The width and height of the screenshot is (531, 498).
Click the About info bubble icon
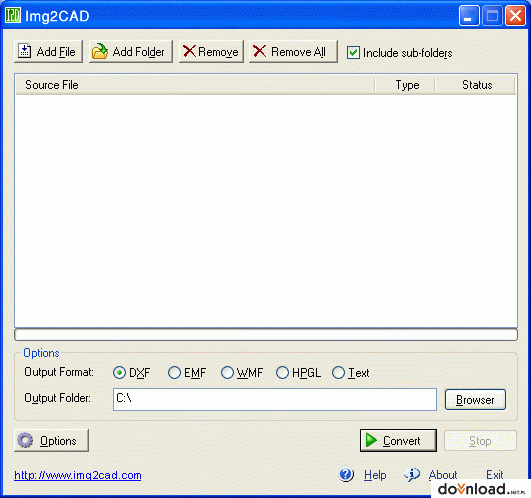[412, 474]
